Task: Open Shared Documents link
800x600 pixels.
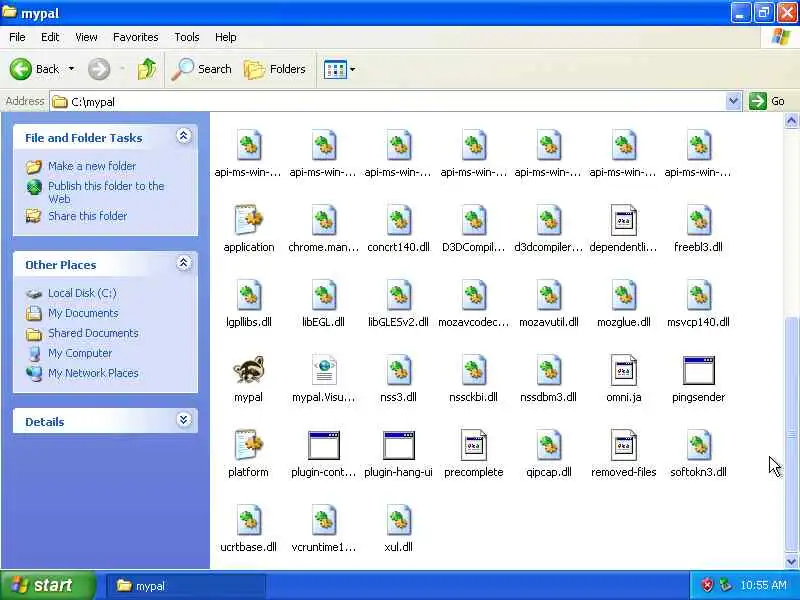Action: tap(93, 333)
